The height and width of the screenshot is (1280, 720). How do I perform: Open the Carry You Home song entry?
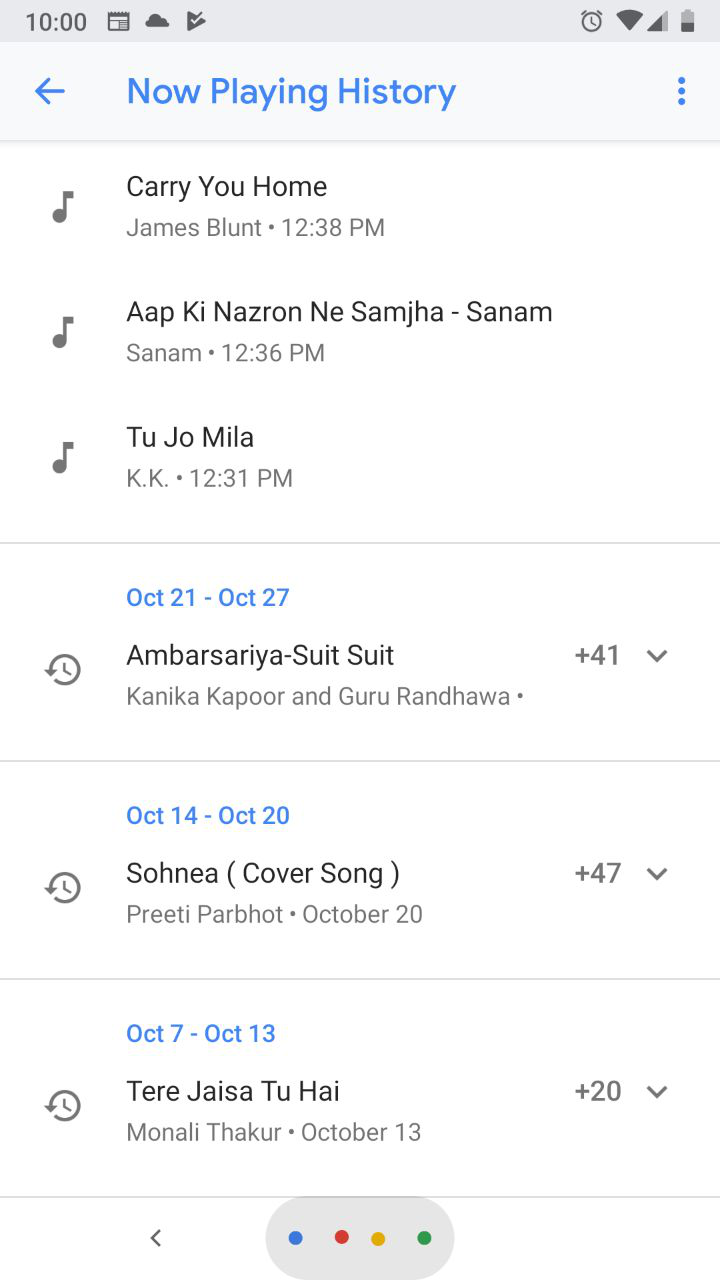coord(227,187)
